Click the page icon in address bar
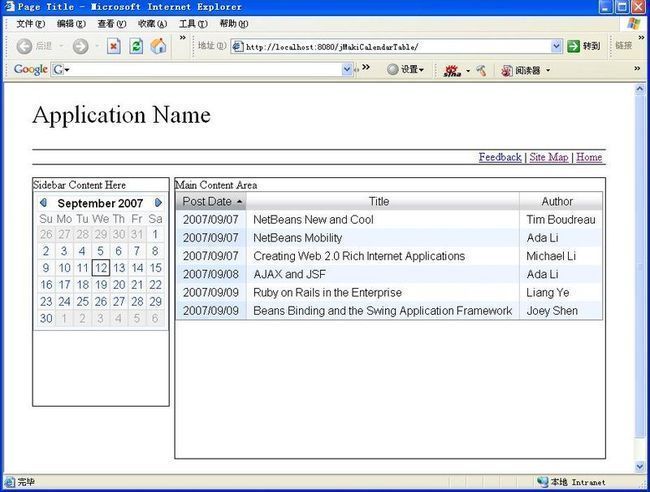Image resolution: width=650 pixels, height=492 pixels. pos(237,46)
